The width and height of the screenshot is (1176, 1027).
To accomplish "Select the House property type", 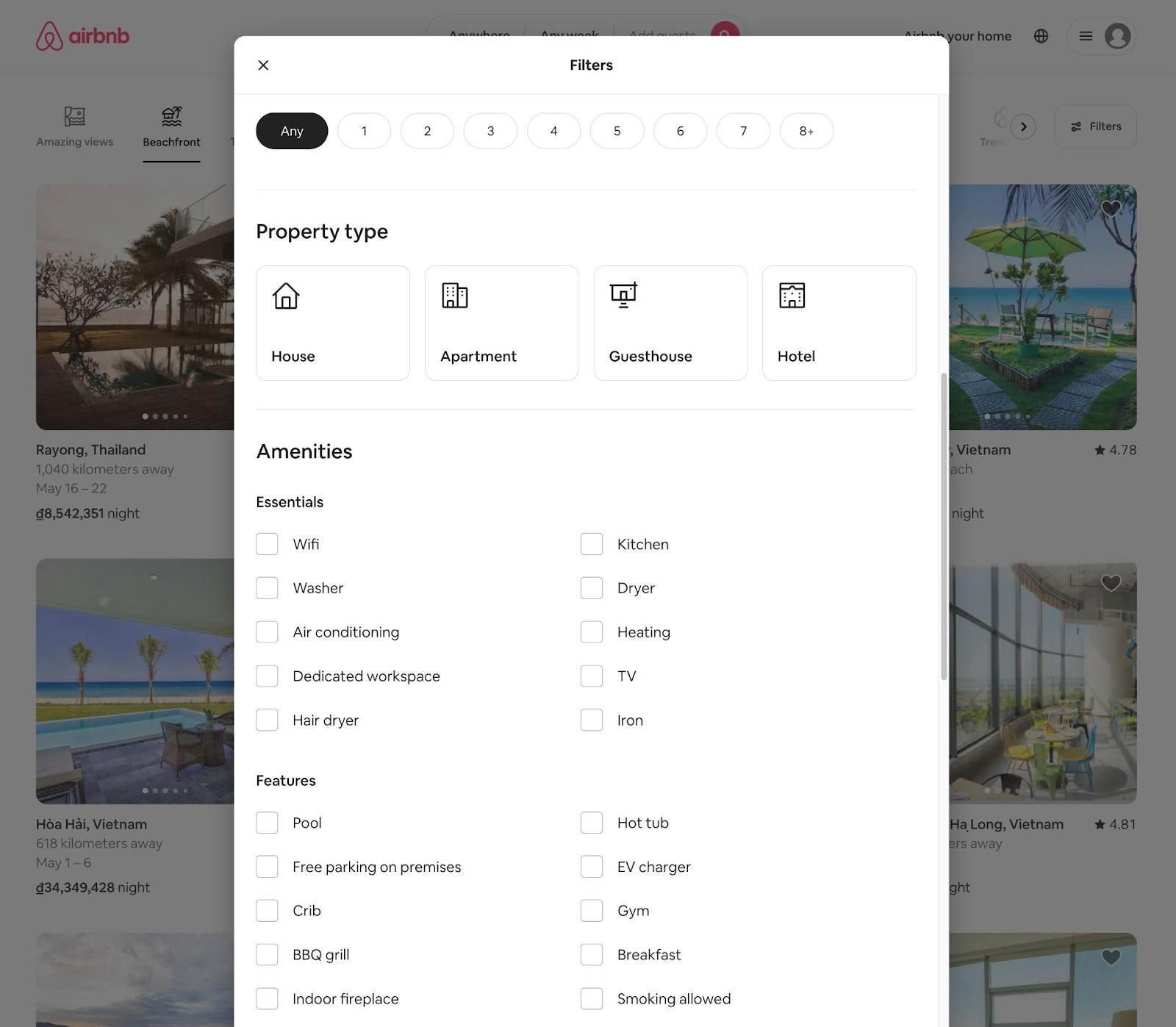I will point(332,323).
